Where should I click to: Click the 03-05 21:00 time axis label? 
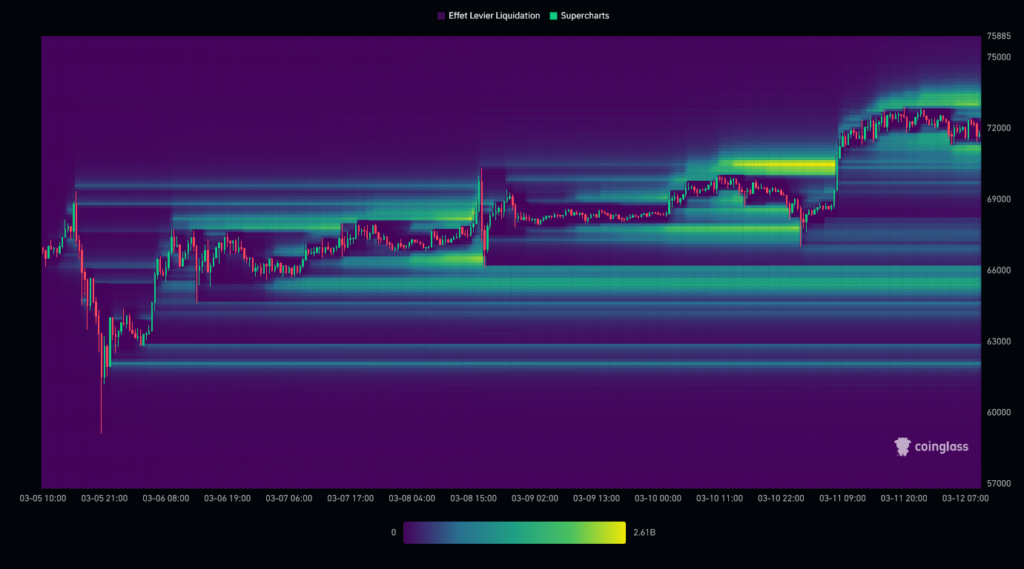104,498
